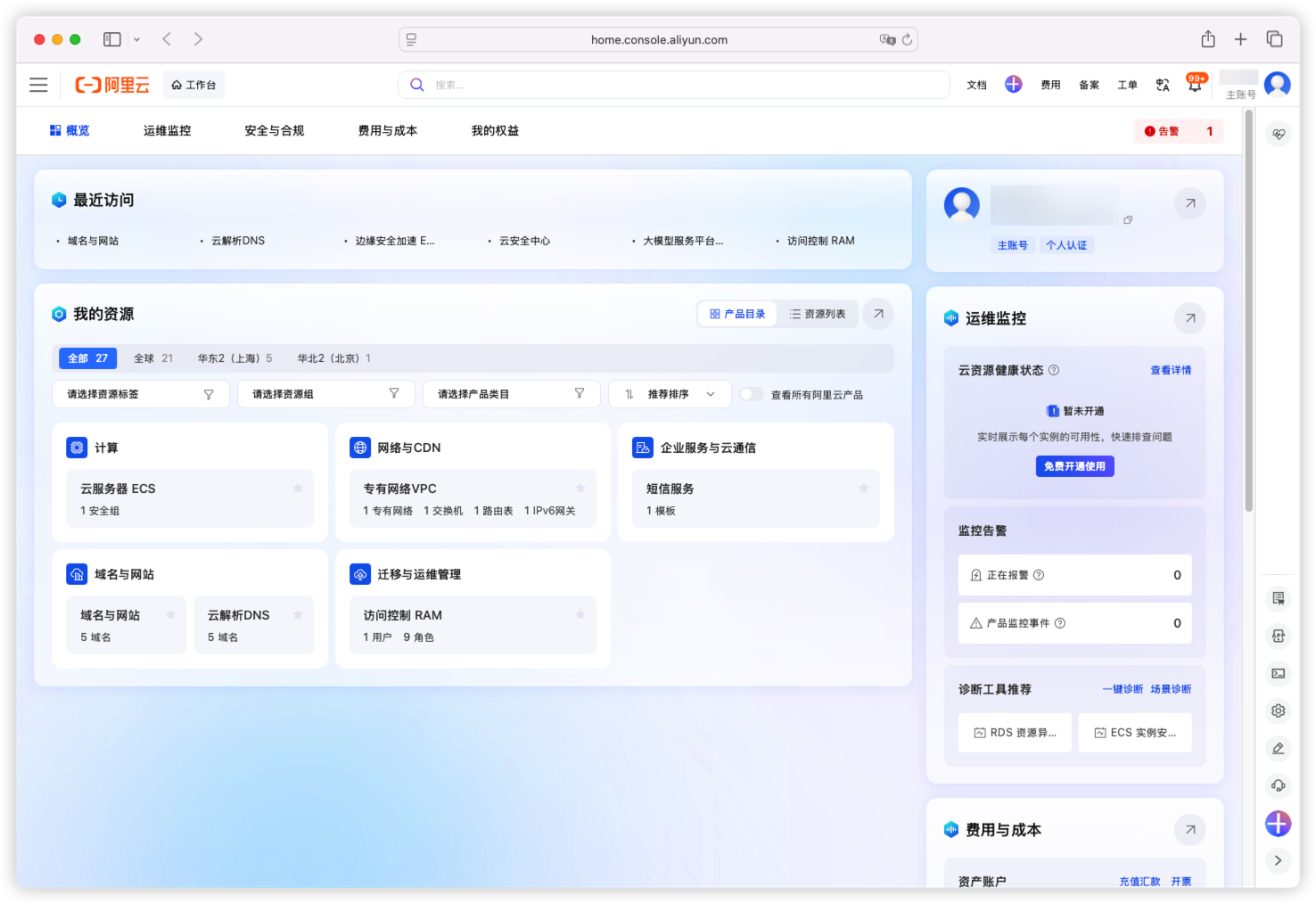Image resolution: width=1316 pixels, height=904 pixels.
Task: Go to the 费用与成本 tab
Action: [388, 130]
